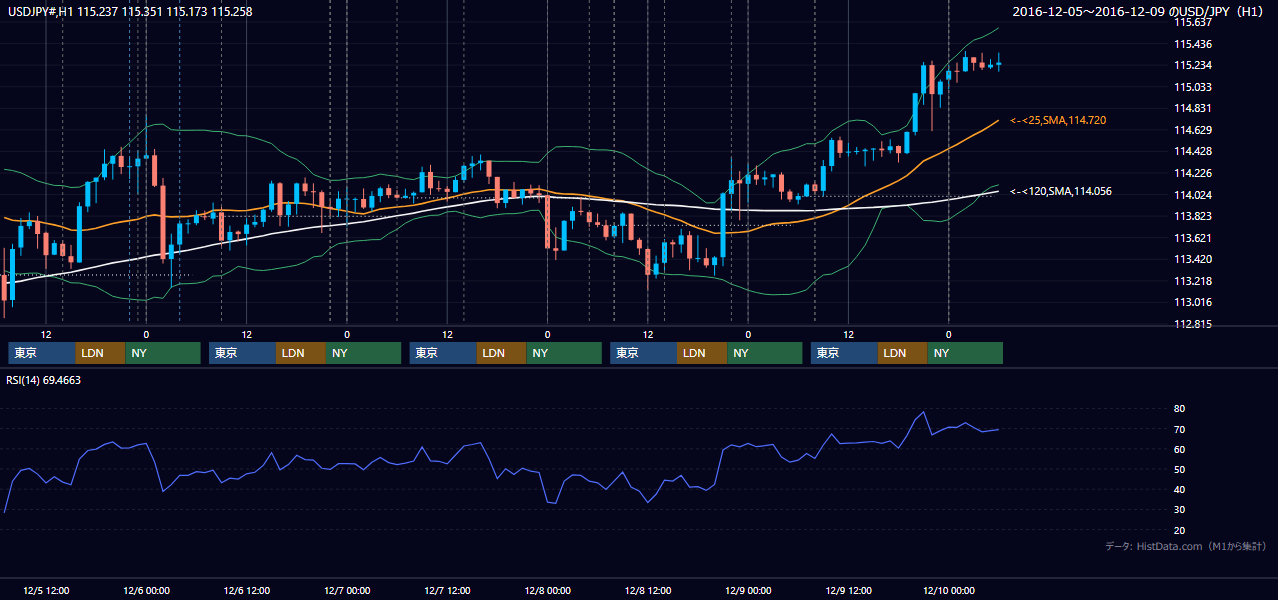Screen dimensions: 1278x600
Task: Click RSI axis level 80
Action: (x=1180, y=409)
